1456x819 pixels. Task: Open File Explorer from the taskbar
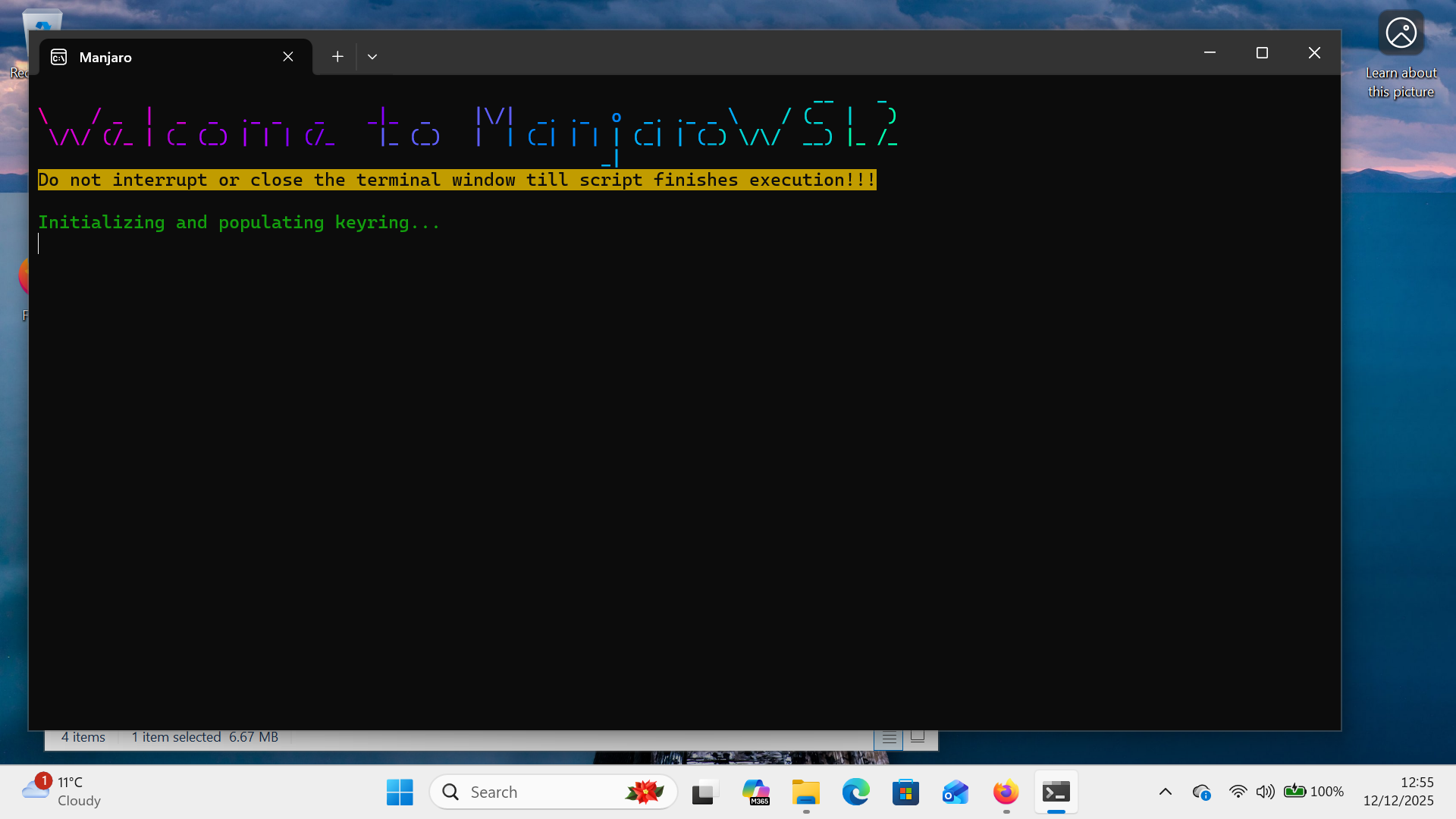(806, 792)
